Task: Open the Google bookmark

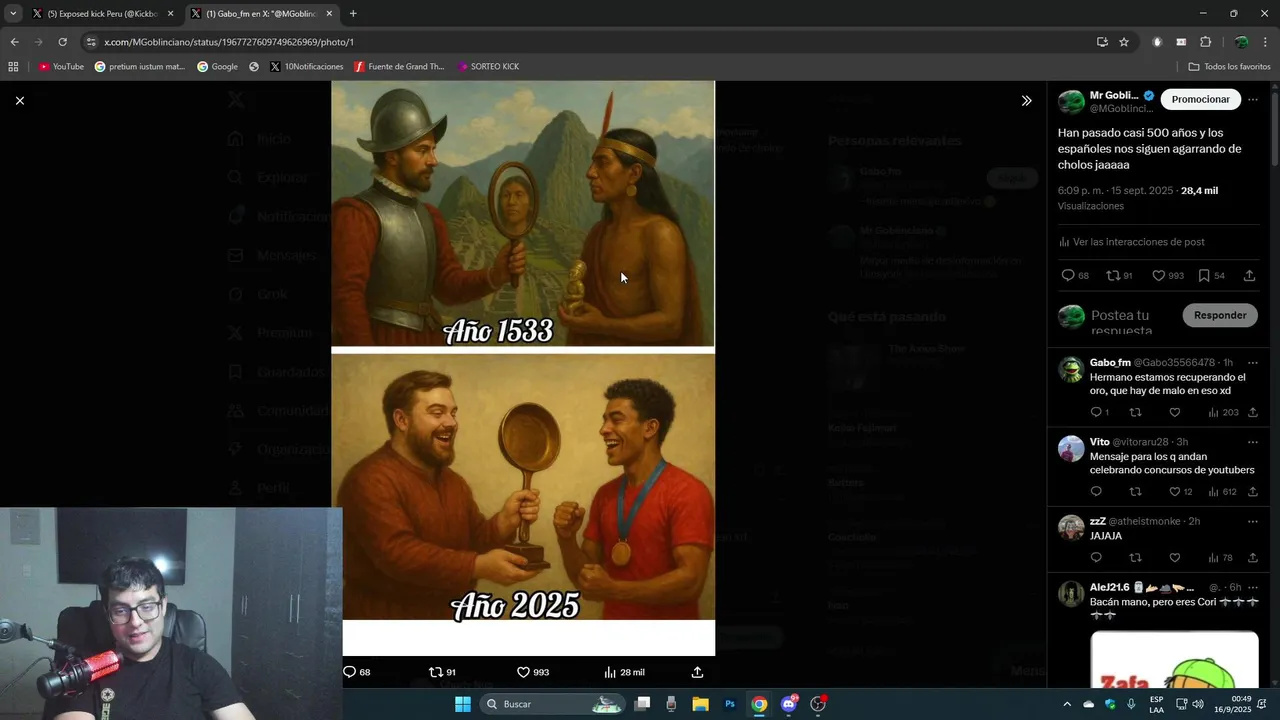Action: 217,67
